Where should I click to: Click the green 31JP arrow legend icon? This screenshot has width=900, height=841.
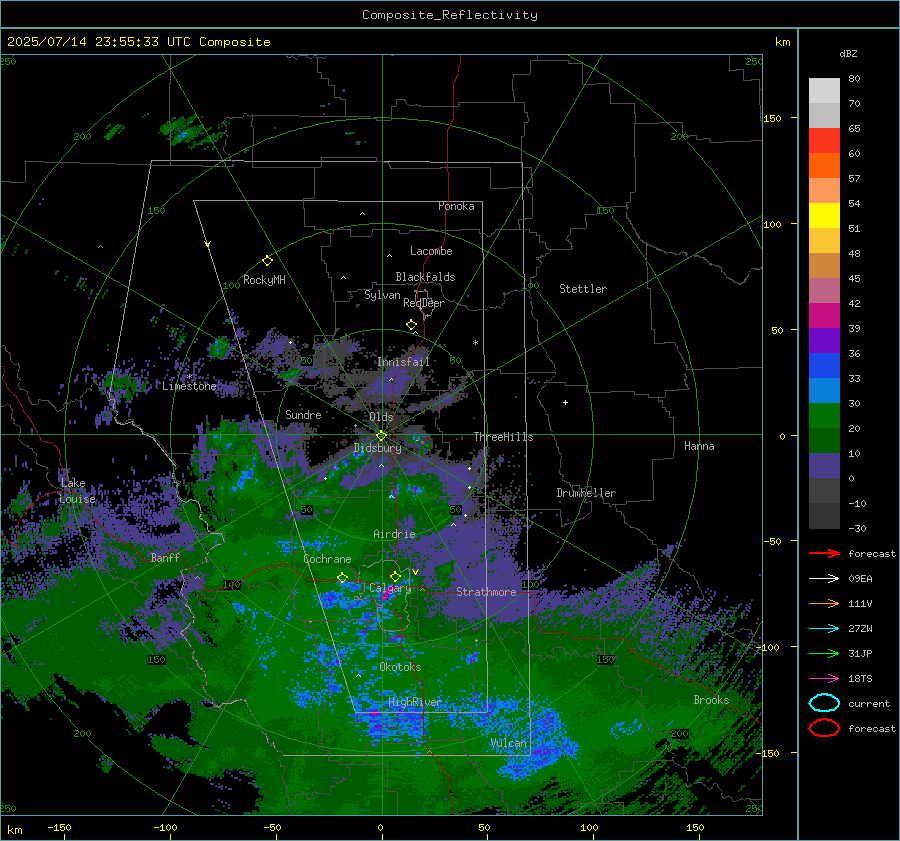point(824,653)
